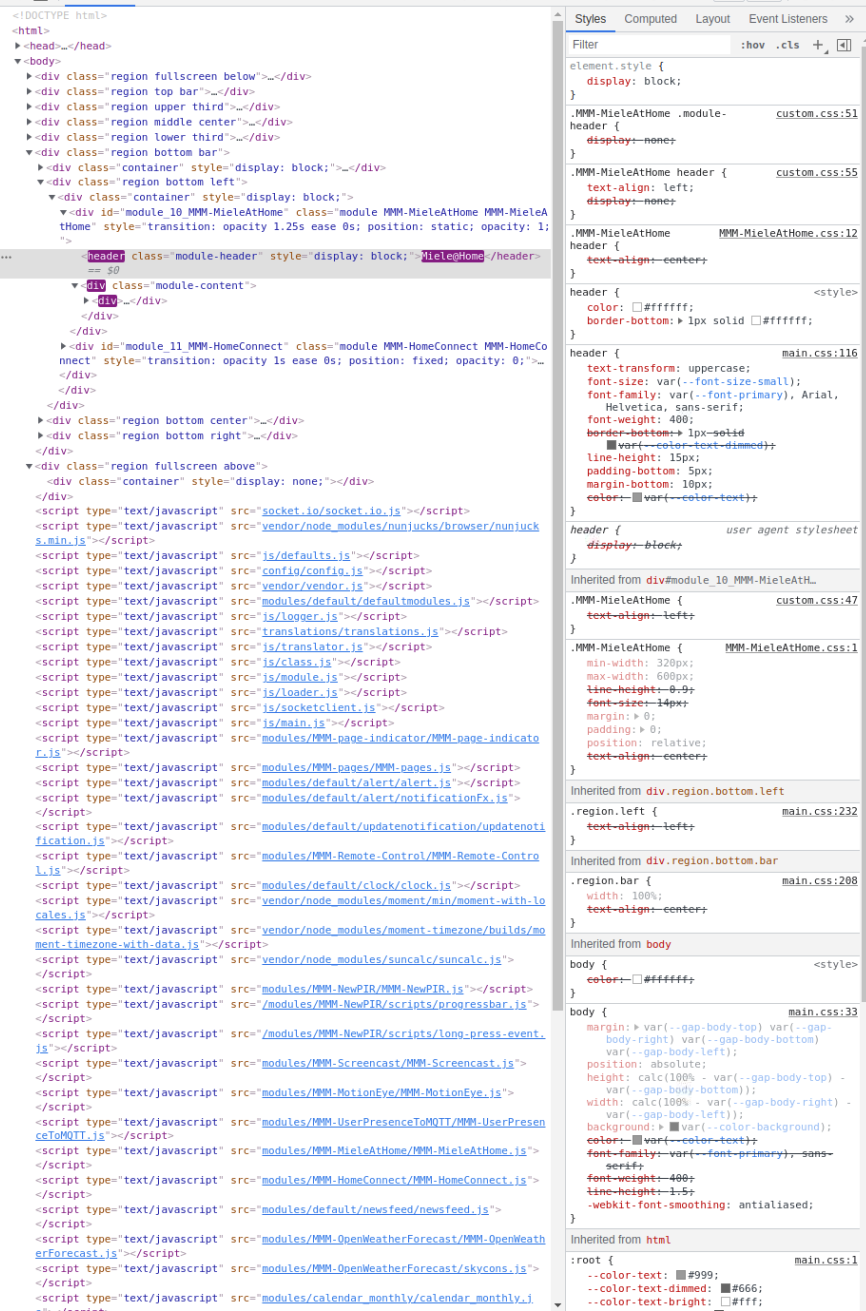Show more tabs via the double-chevron icon
Viewport: 866px width, 1311px height.
pos(849,19)
